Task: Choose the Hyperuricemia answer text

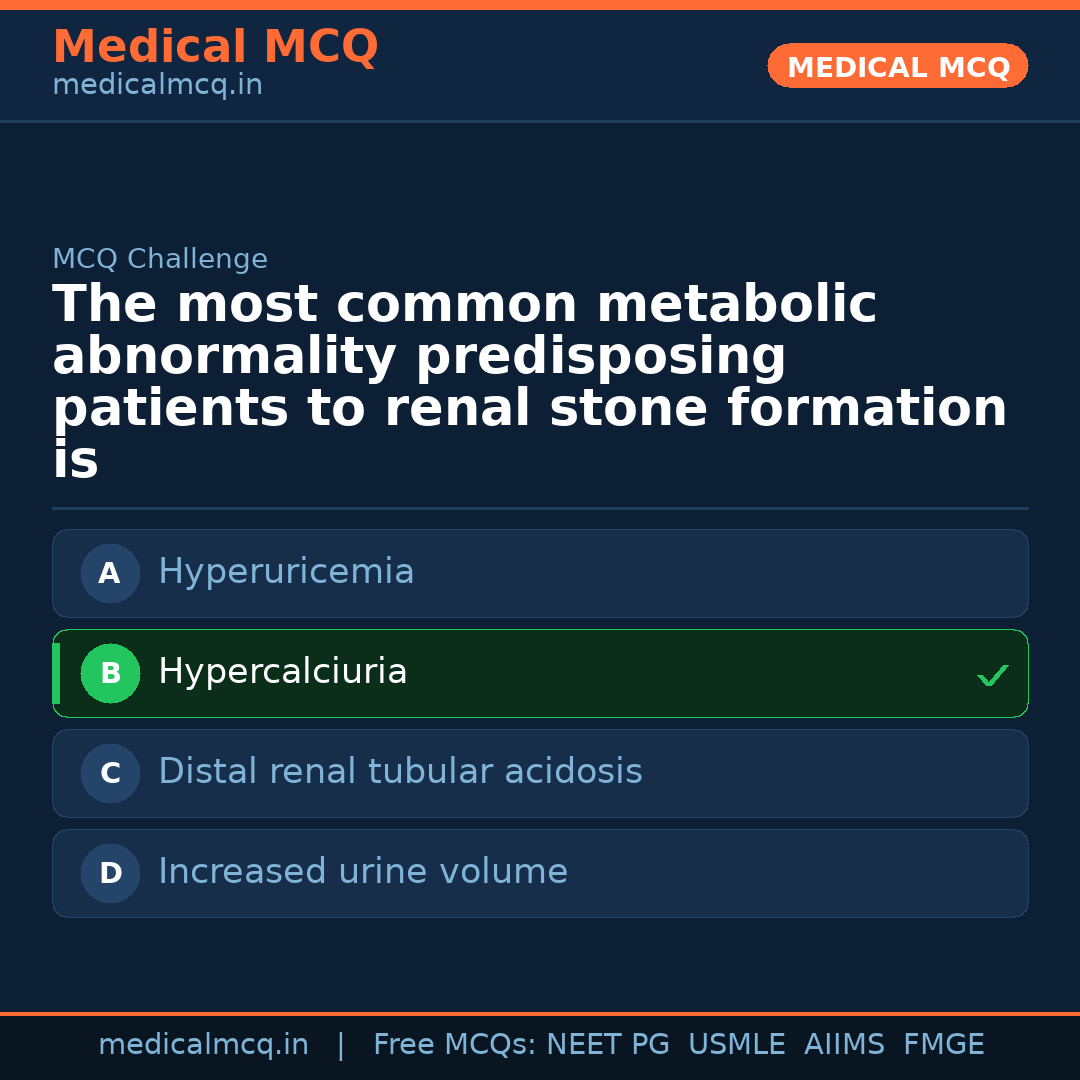Action: pos(286,572)
